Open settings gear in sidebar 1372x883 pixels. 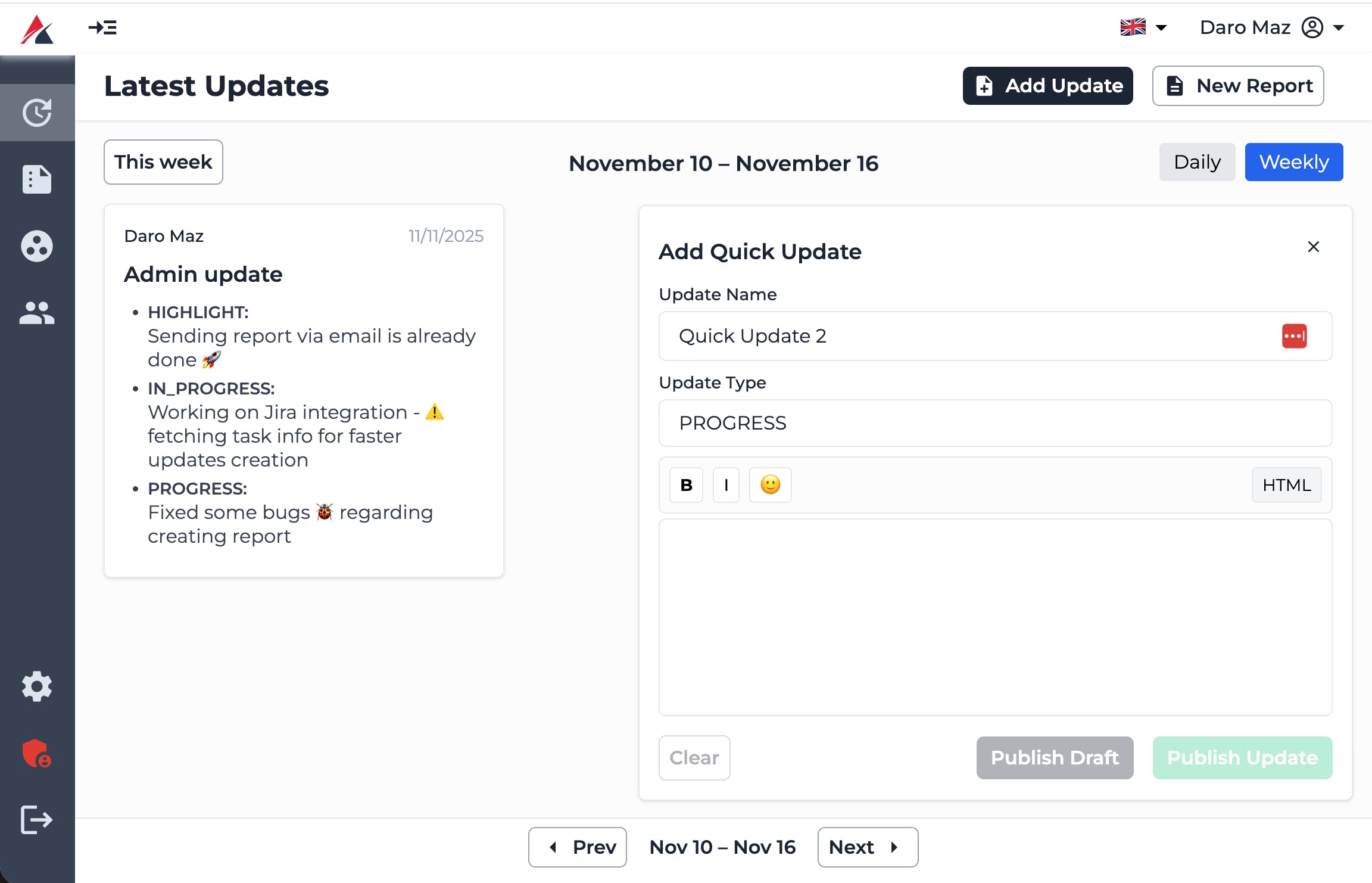click(x=37, y=686)
